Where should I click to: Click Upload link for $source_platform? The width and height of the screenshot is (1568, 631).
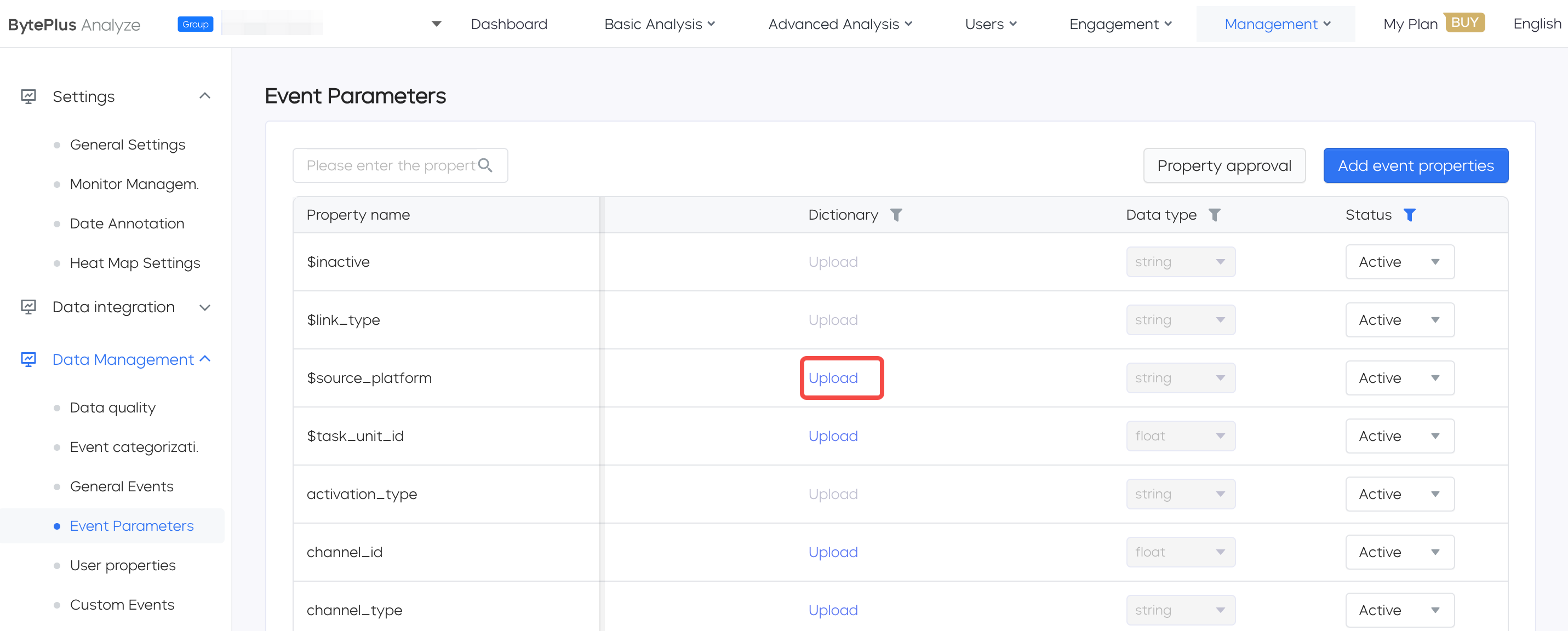coord(833,378)
